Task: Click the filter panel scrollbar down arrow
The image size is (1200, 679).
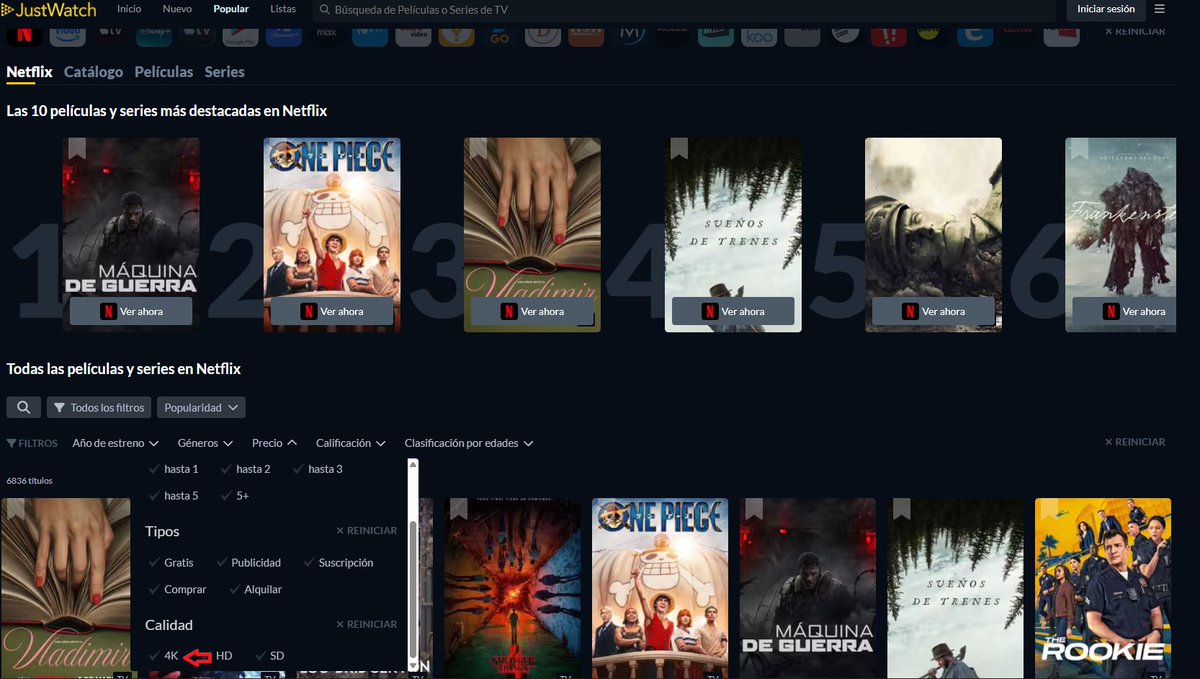Action: [x=413, y=664]
